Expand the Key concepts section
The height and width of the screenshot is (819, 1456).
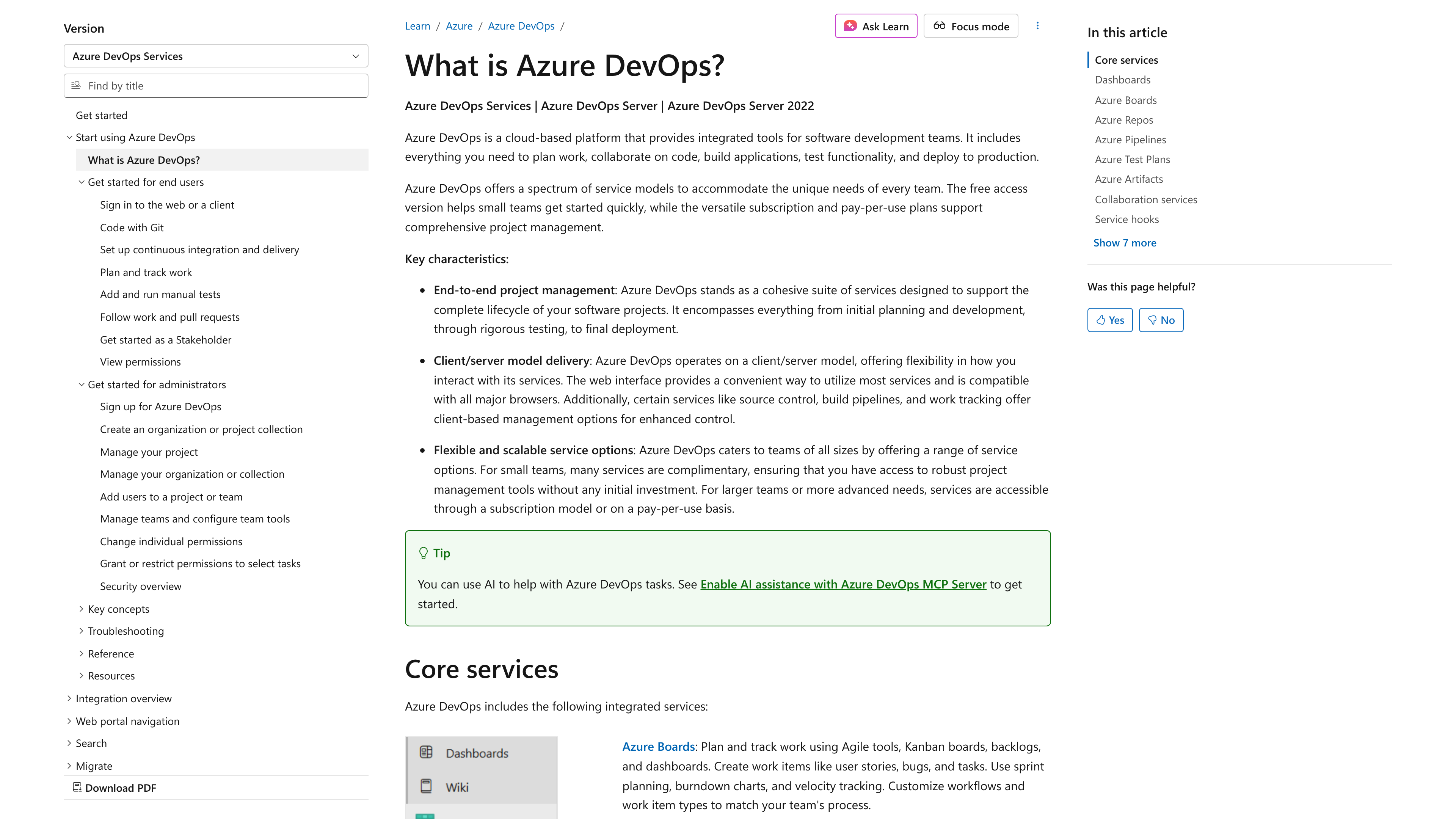coord(82,609)
